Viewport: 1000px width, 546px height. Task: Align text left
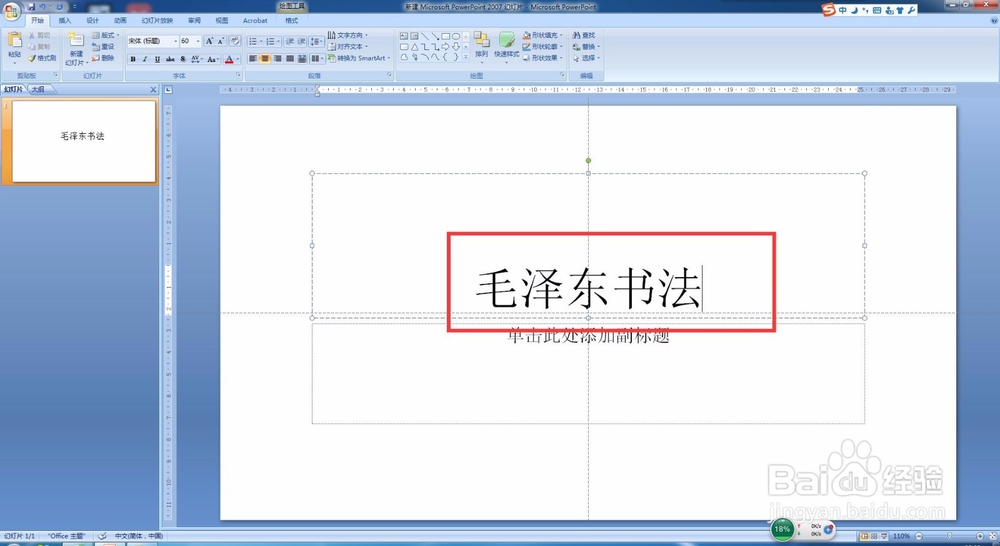pyautogui.click(x=253, y=59)
